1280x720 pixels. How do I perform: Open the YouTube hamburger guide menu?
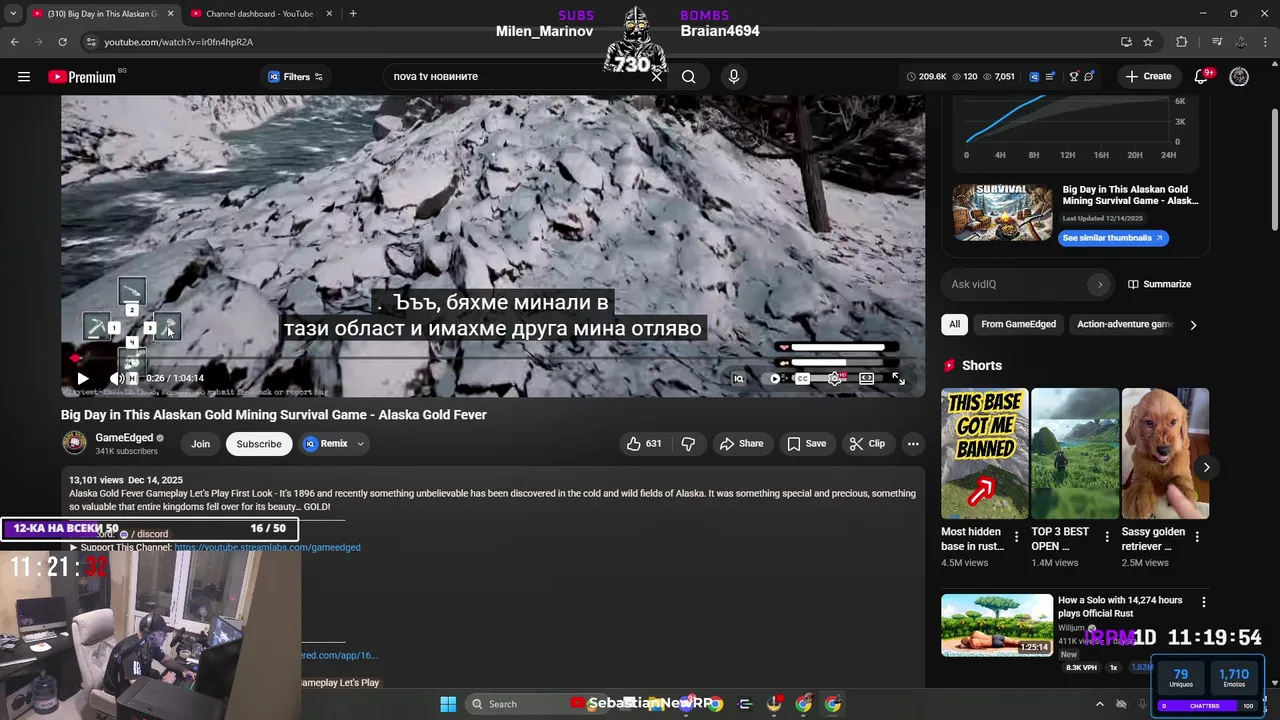[x=24, y=76]
